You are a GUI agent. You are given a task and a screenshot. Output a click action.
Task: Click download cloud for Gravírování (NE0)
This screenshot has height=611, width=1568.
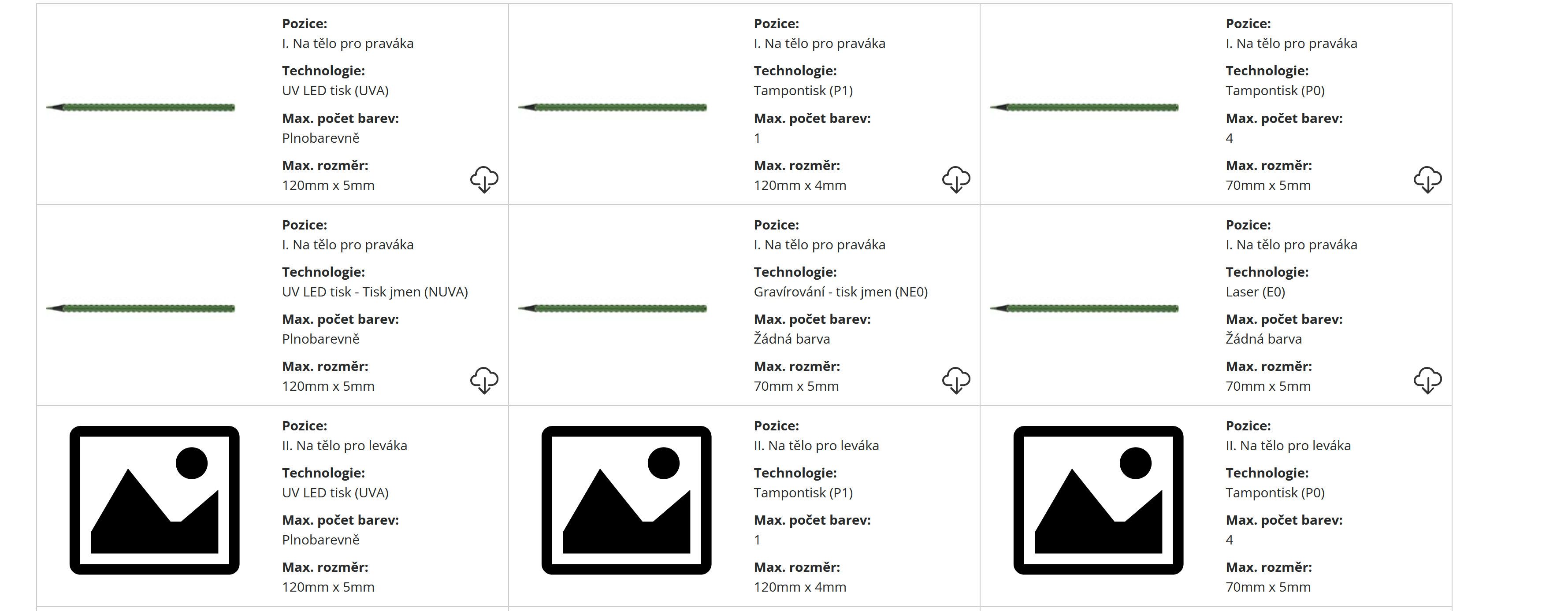(x=956, y=380)
